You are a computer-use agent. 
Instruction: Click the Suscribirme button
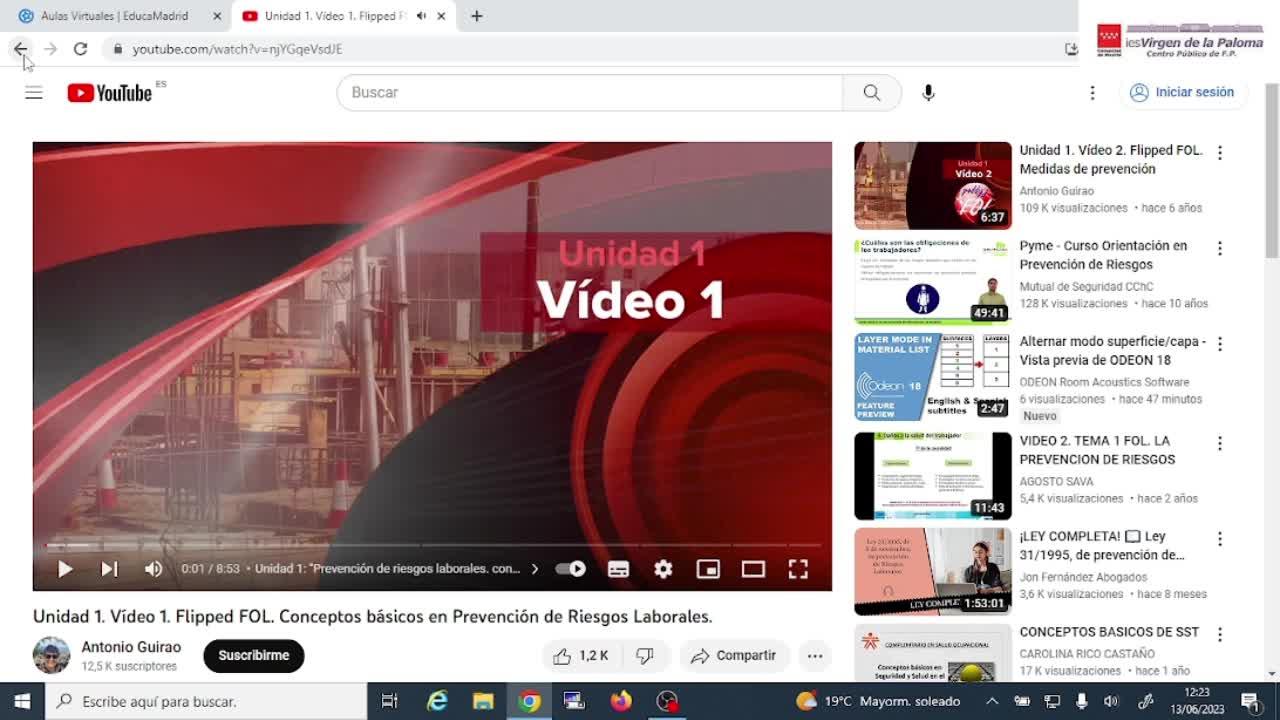click(x=254, y=656)
